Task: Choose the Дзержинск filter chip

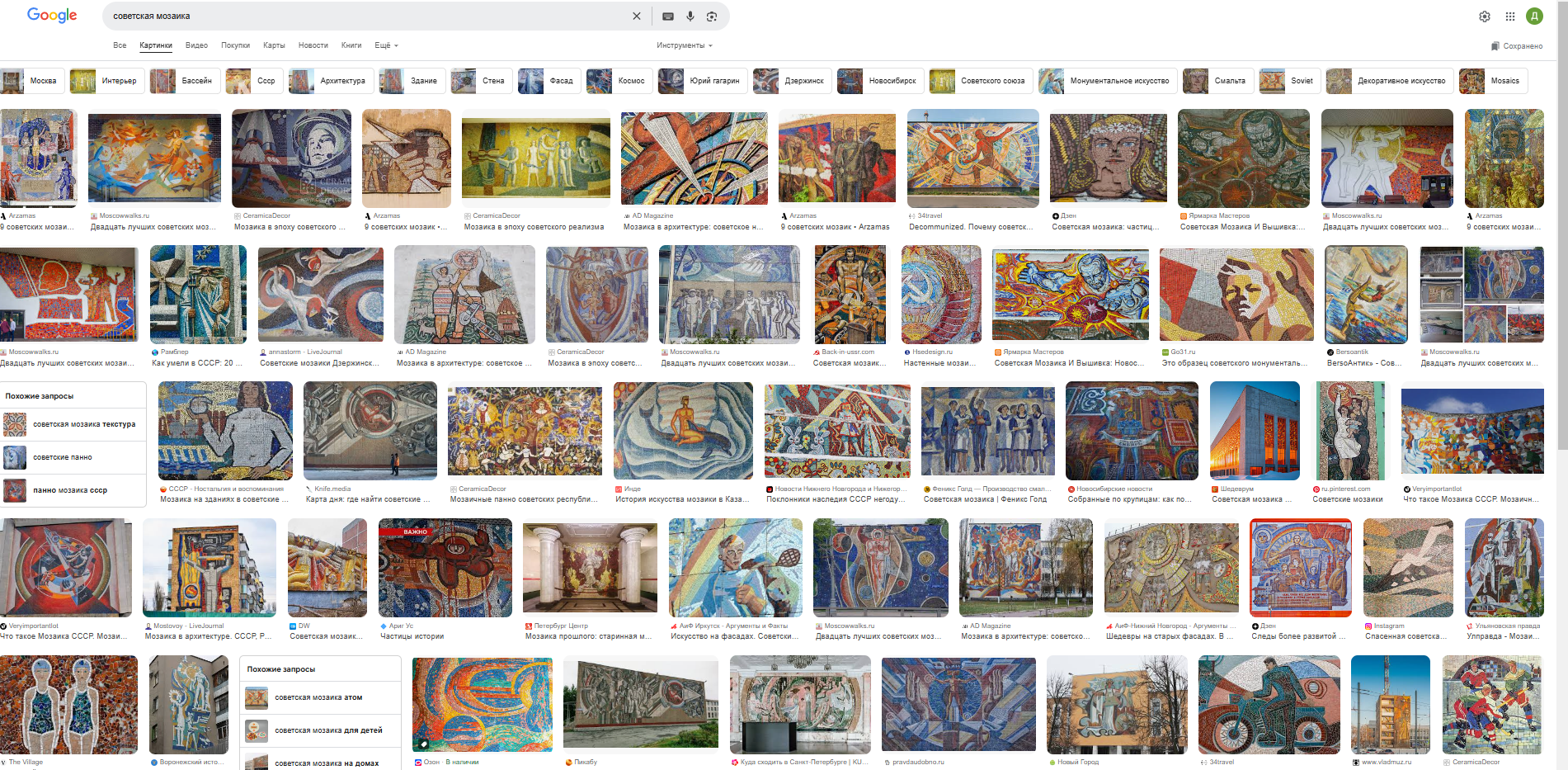Action: tap(792, 81)
